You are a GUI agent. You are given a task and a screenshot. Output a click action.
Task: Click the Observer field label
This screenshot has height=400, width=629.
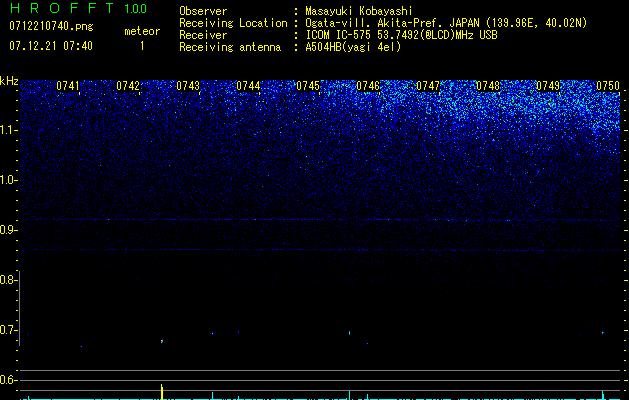pos(202,11)
